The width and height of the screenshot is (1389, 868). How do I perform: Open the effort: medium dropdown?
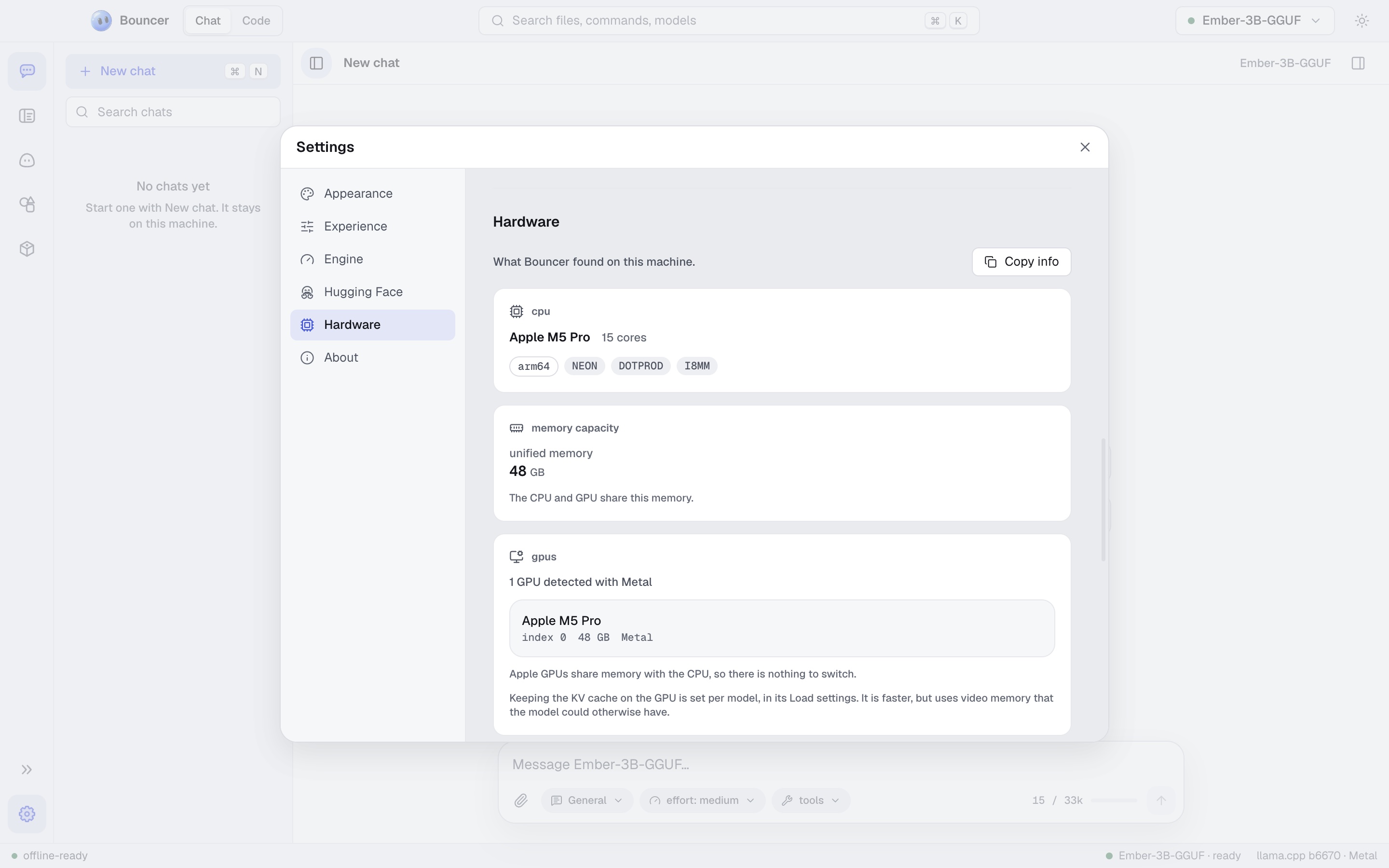(702, 800)
